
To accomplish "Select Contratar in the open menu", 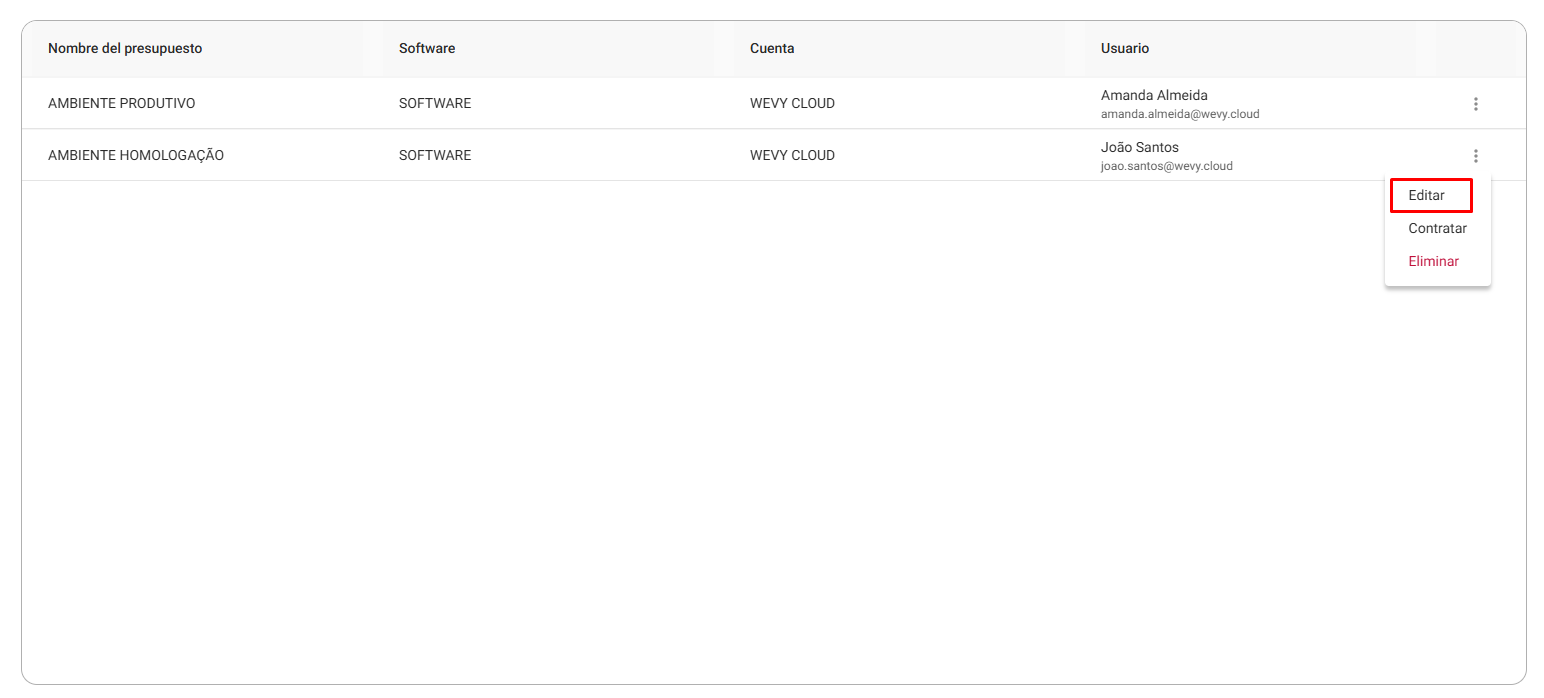I will pyautogui.click(x=1437, y=228).
